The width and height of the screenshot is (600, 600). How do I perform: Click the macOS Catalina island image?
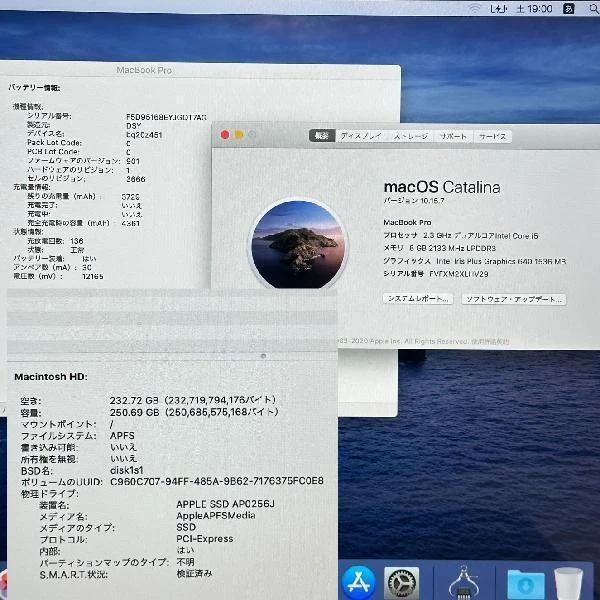click(x=298, y=243)
